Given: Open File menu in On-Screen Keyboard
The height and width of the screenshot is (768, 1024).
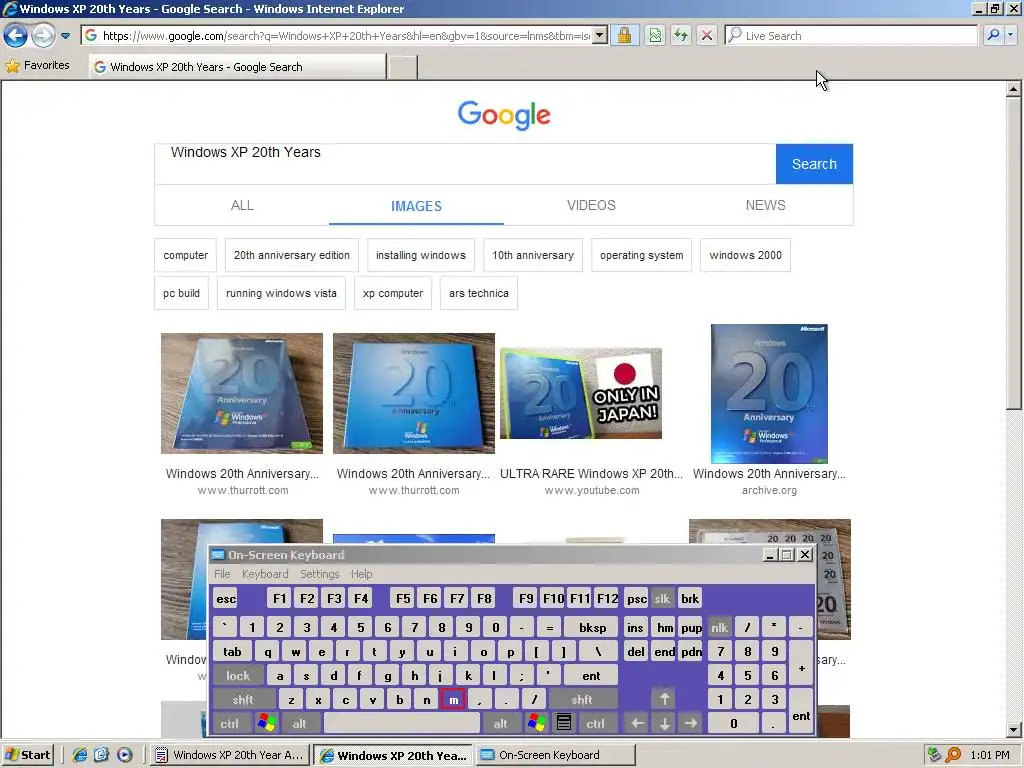Looking at the screenshot, I should [x=222, y=574].
